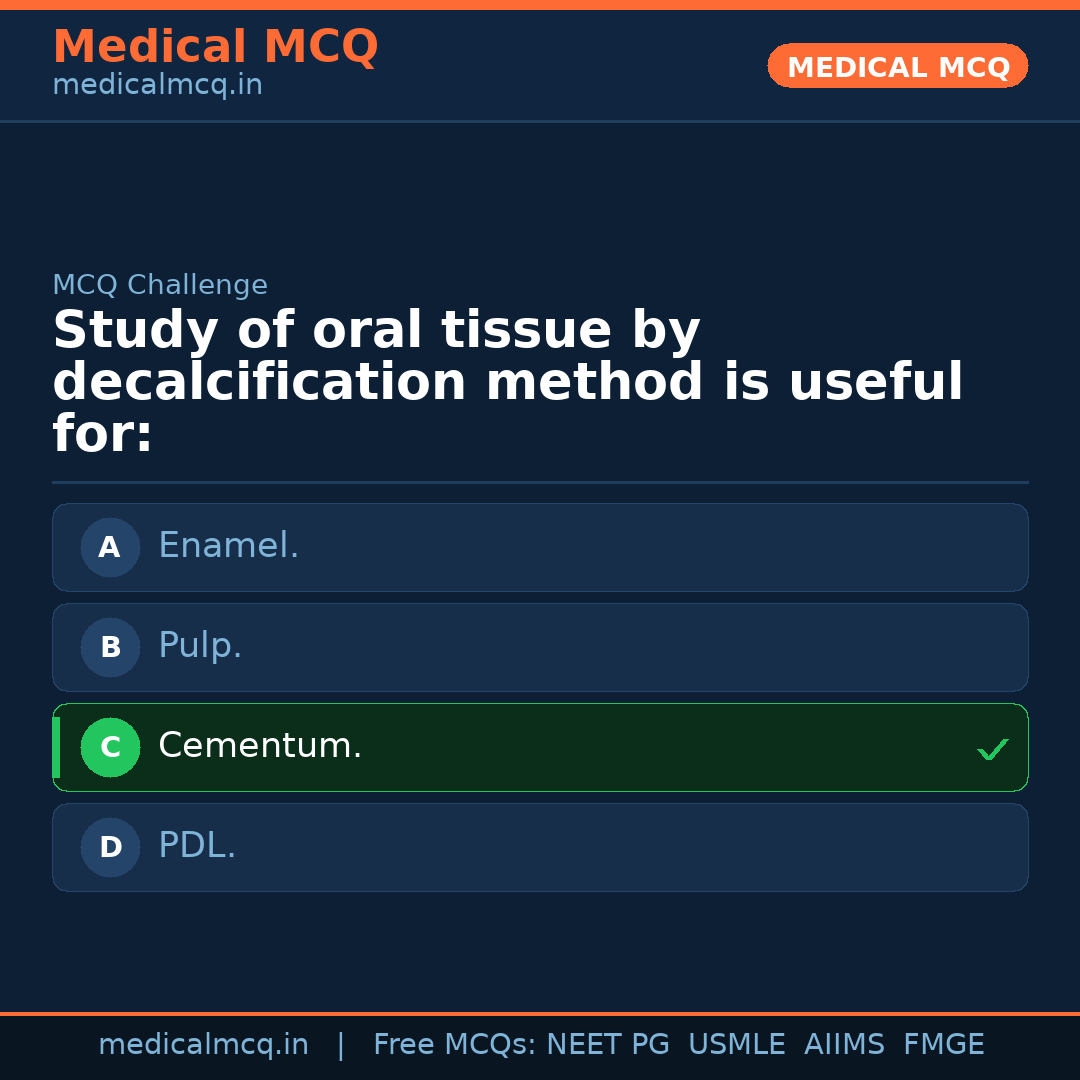Expand the MCQ Challenge label
The image size is (1080, 1080).
click(x=159, y=285)
